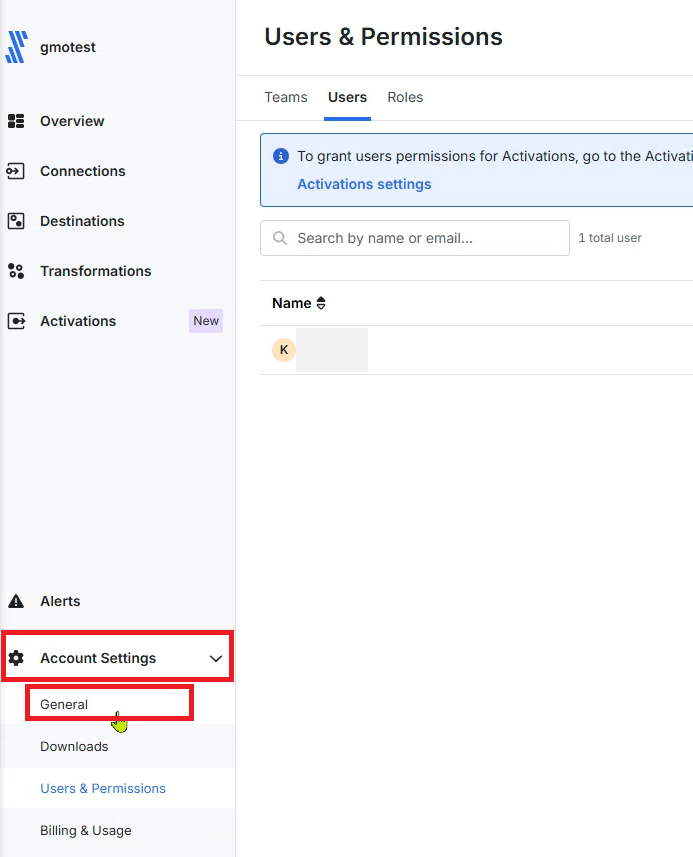The width and height of the screenshot is (693, 857).
Task: Open the Downloads settings page
Action: [74, 747]
